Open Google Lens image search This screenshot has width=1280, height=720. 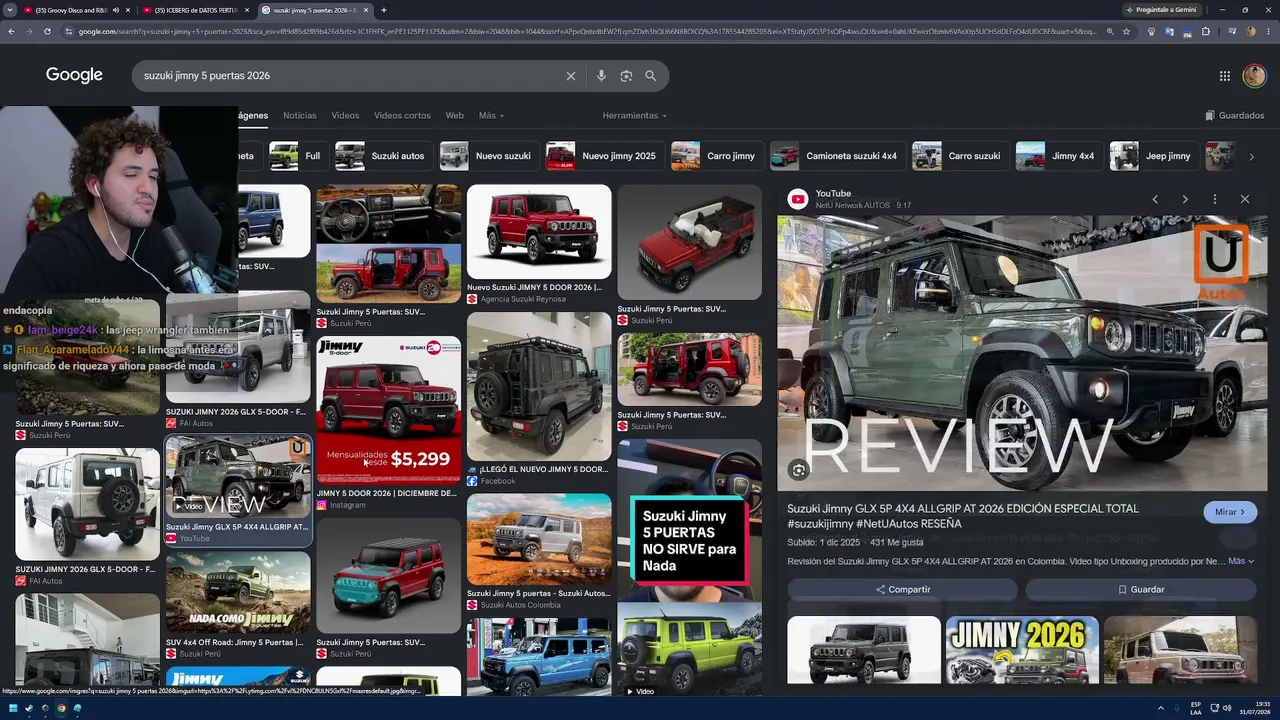pyautogui.click(x=626, y=76)
